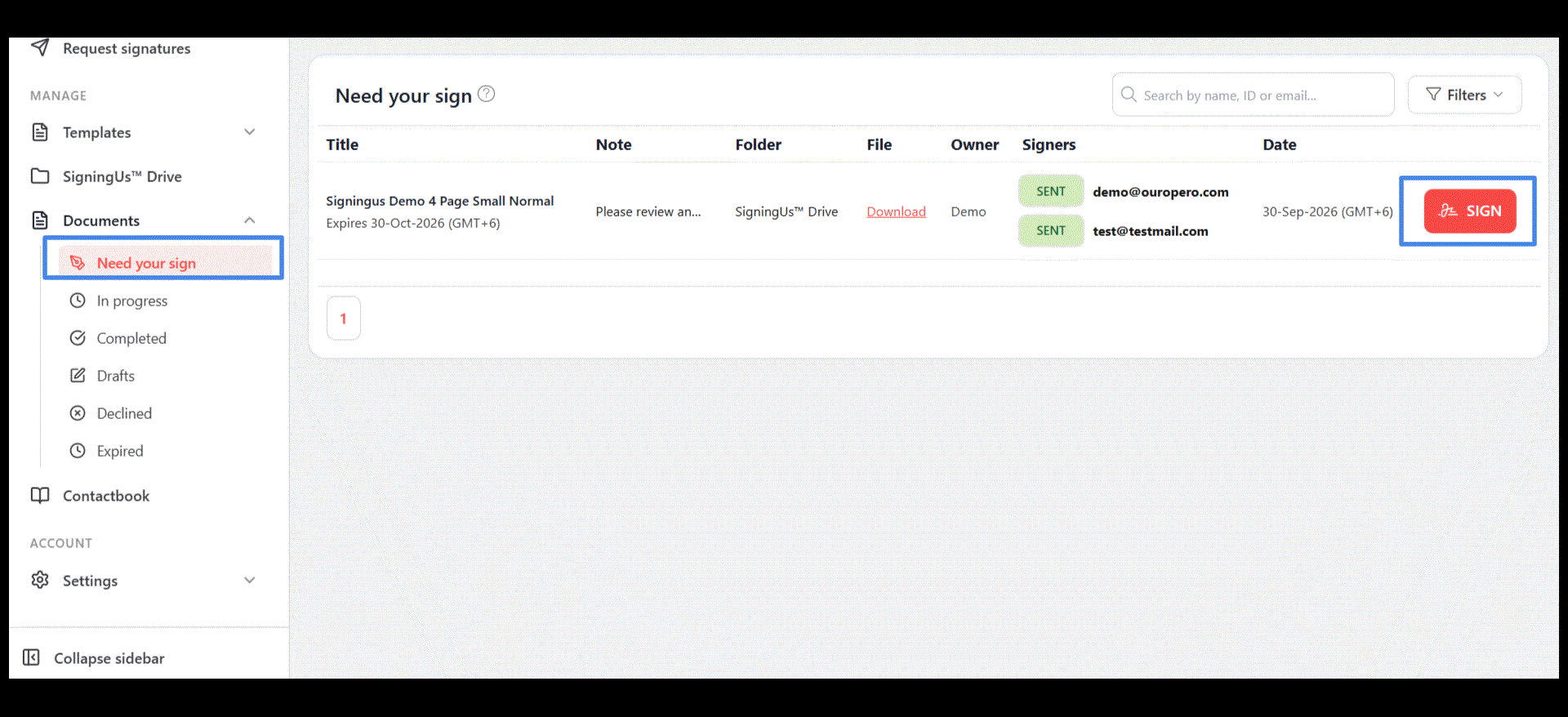Click the Need your sign pen icon
Image resolution: width=1568 pixels, height=717 pixels.
78,263
